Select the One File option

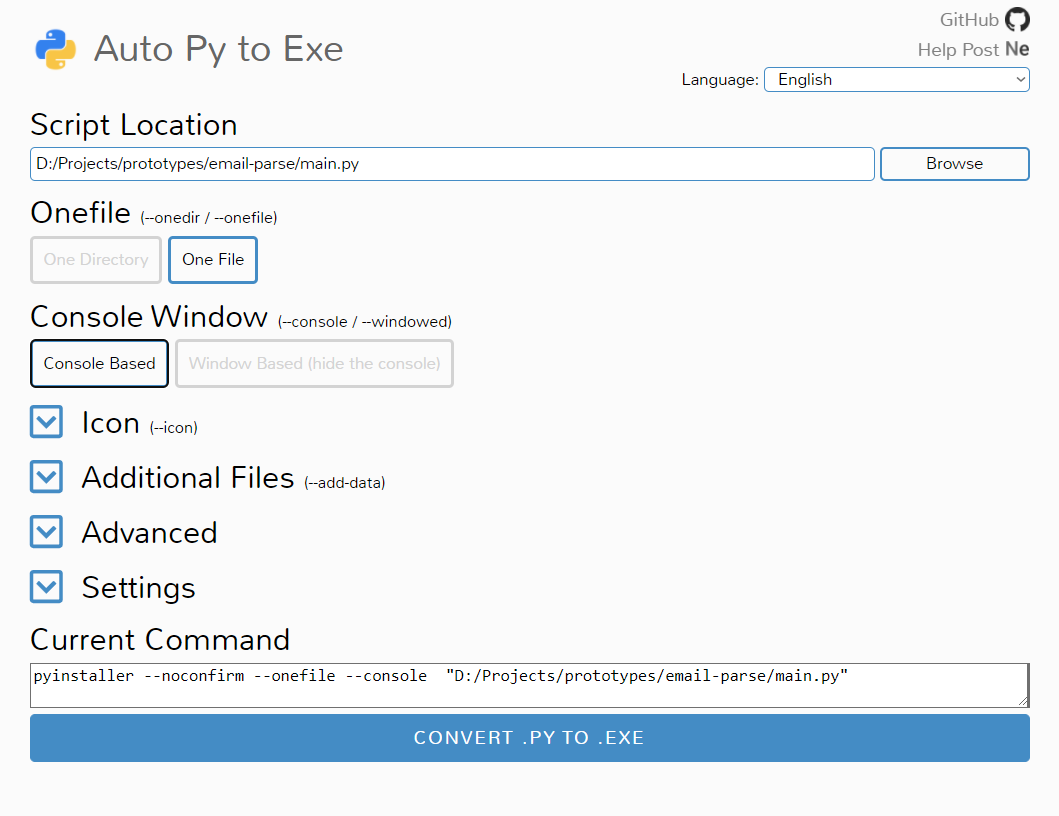click(x=213, y=260)
